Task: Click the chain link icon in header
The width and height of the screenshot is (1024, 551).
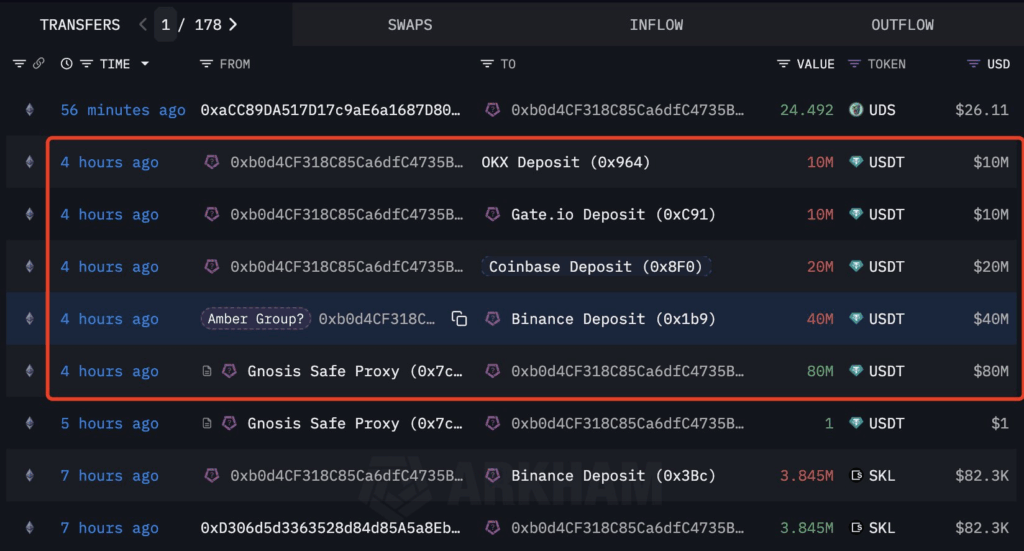Action: (39, 64)
